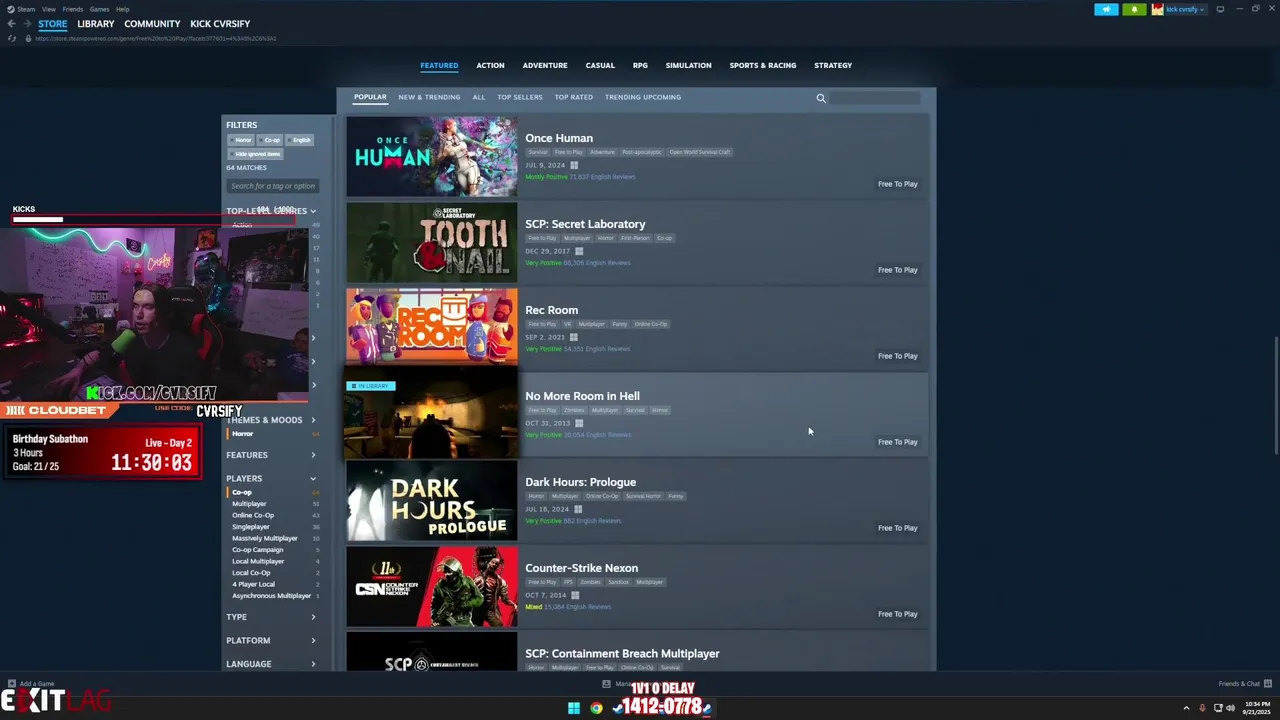Viewport: 1280px width, 720px height.
Task: Click Free To Play on Rec Room row
Action: [897, 356]
